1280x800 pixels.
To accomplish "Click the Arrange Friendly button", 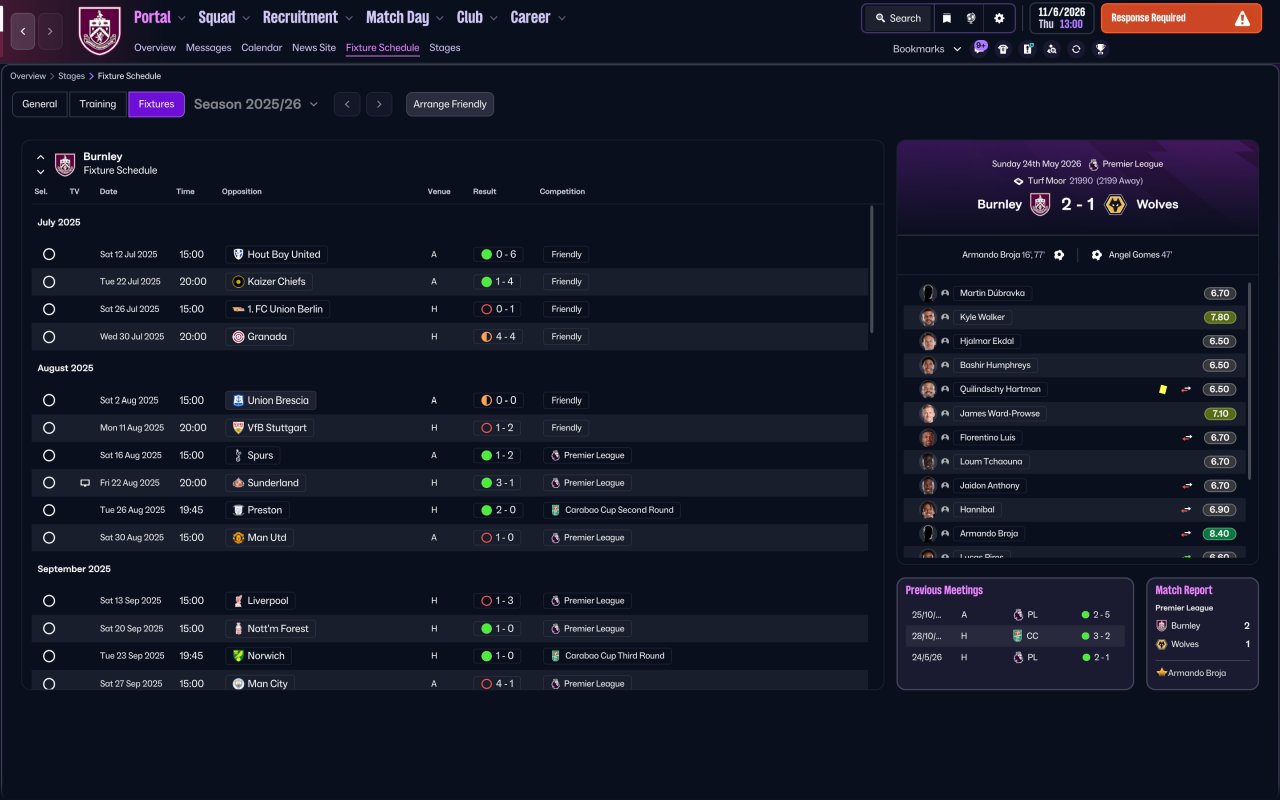I will 450,104.
